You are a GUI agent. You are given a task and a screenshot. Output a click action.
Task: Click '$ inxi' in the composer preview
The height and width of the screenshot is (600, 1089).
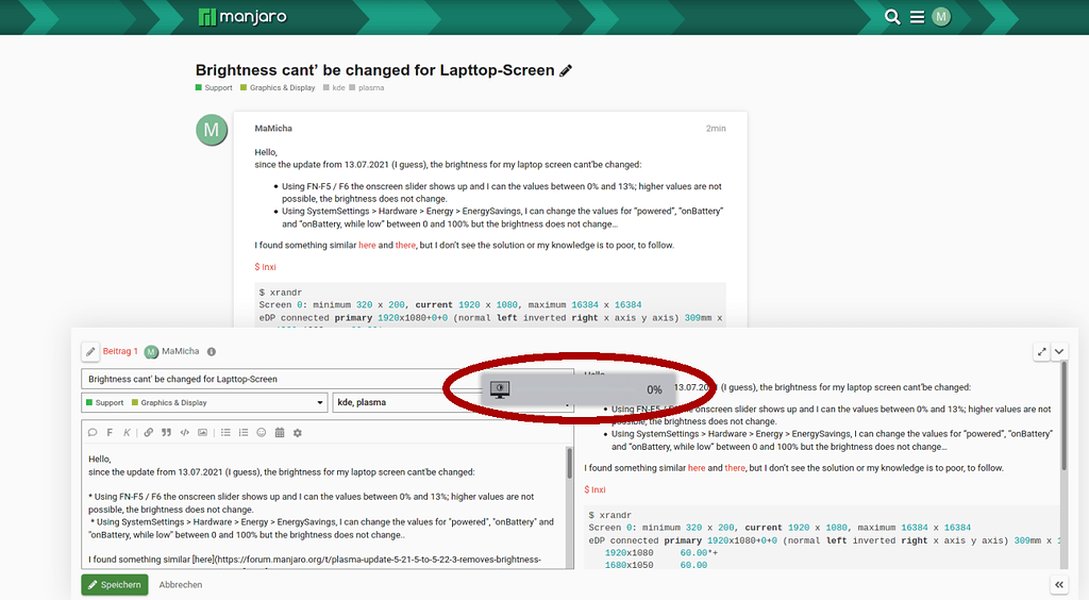point(595,490)
